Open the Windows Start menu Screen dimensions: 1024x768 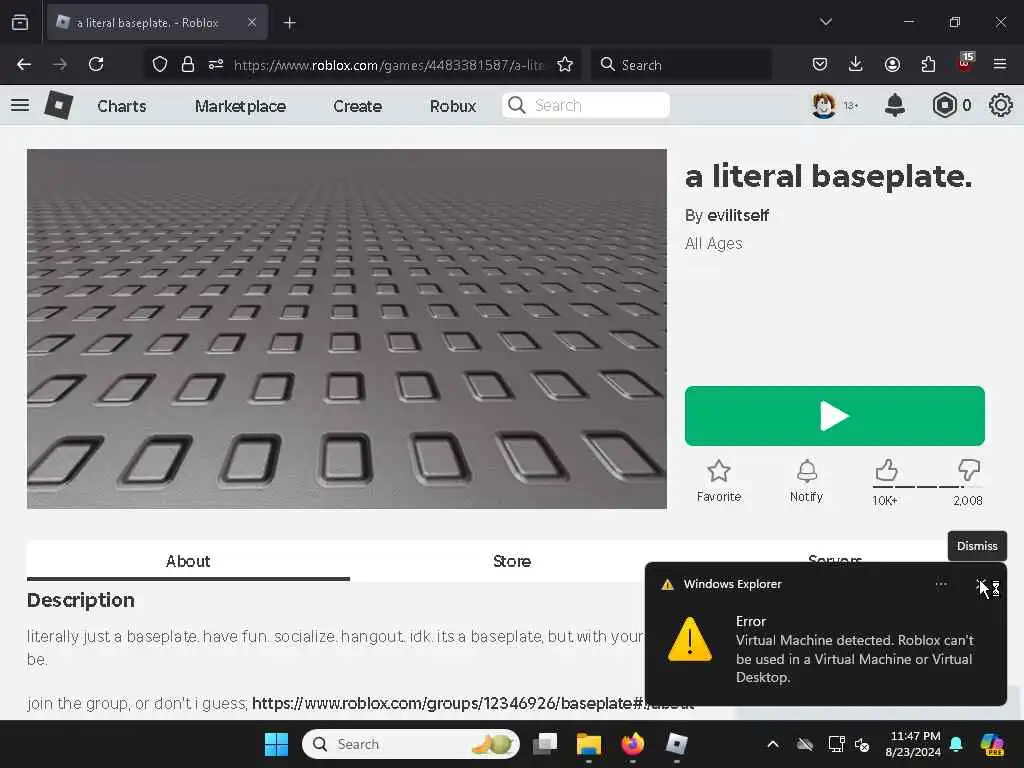[276, 744]
